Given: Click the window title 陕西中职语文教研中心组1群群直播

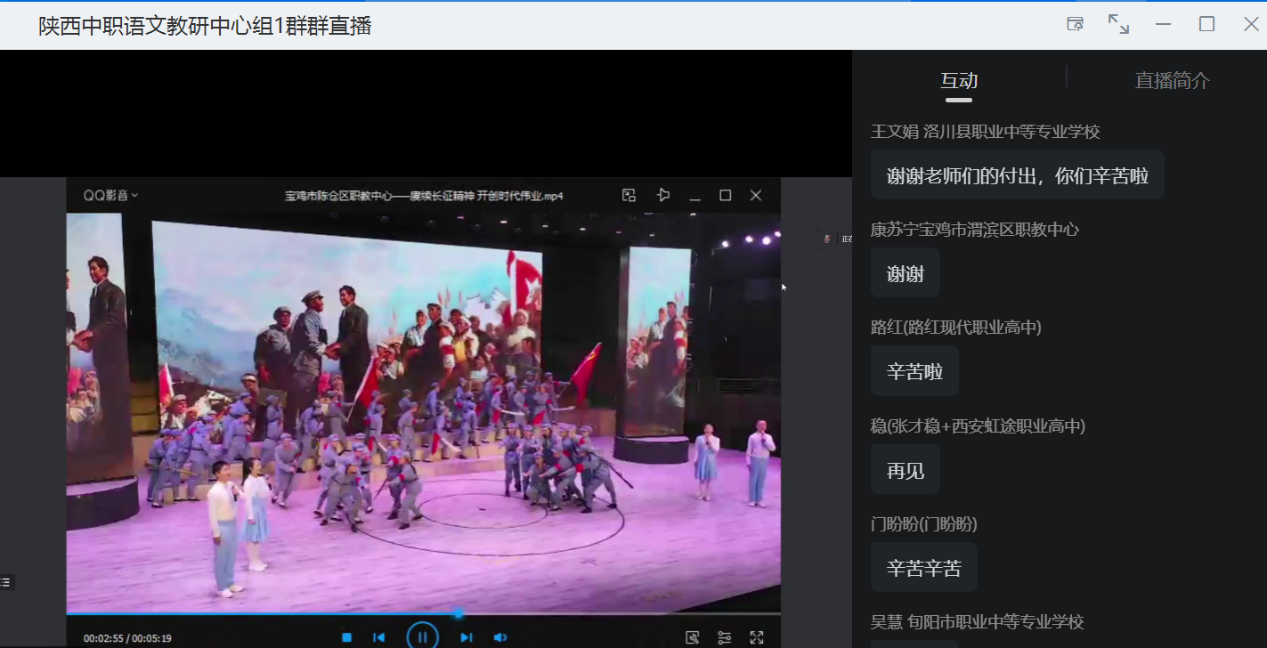Looking at the screenshot, I should (205, 26).
